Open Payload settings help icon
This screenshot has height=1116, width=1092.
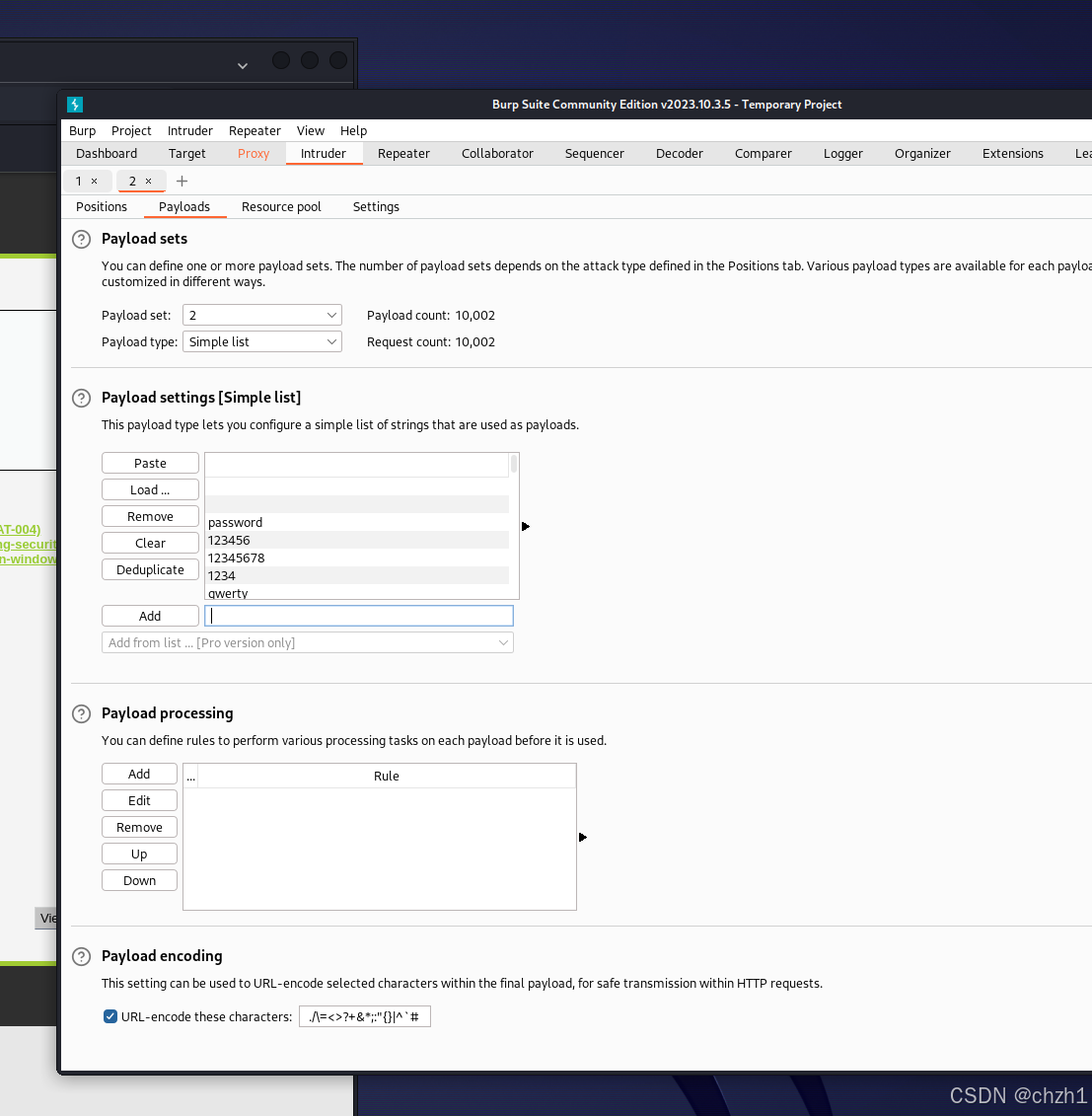click(82, 398)
